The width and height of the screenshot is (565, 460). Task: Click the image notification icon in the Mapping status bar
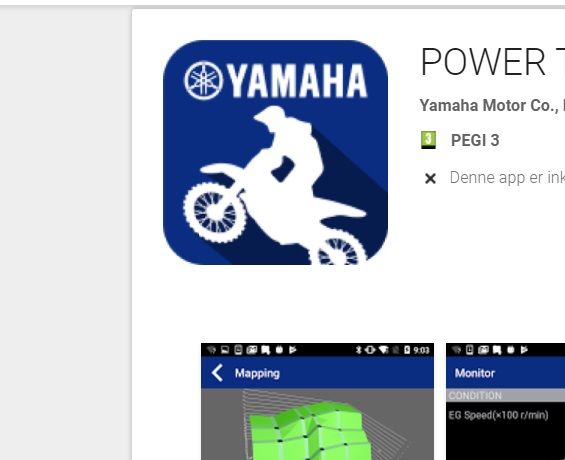(x=225, y=350)
